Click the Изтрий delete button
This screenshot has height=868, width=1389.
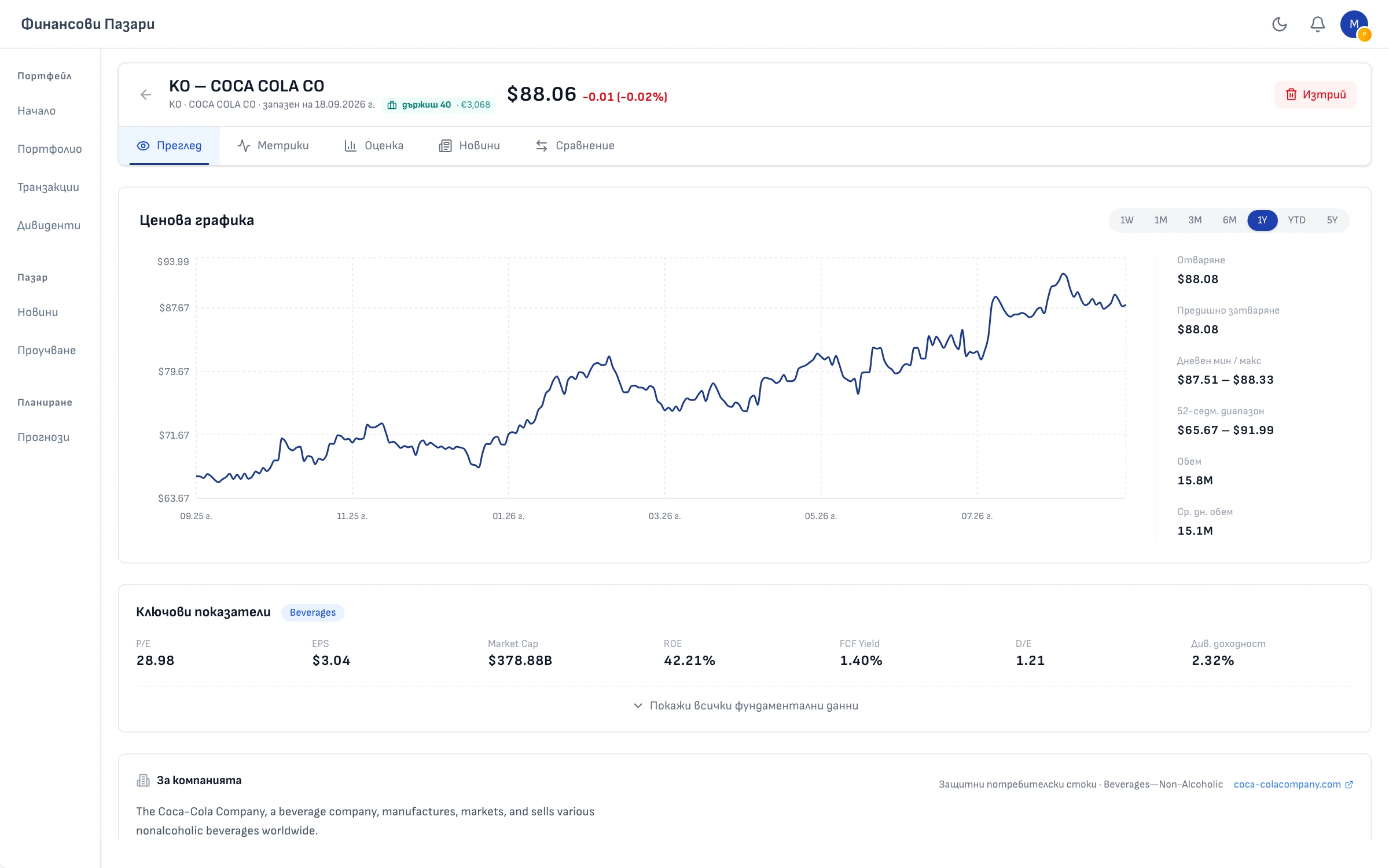click(1315, 95)
